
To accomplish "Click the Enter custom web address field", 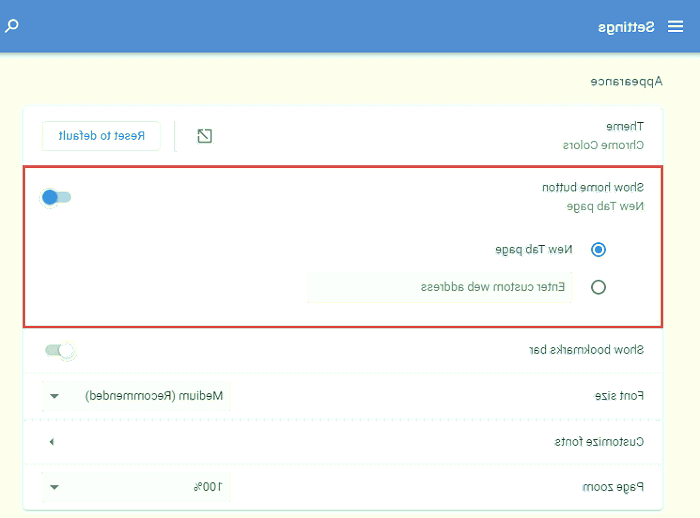I will tap(440, 287).
